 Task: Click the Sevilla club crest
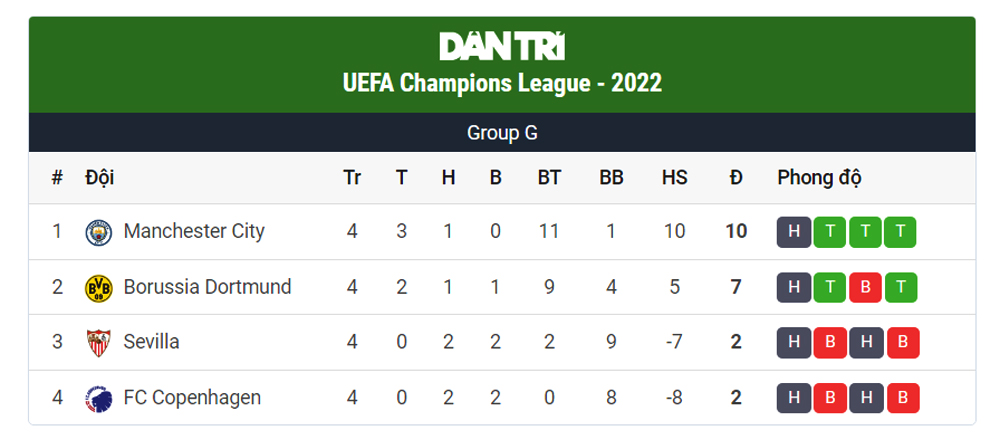pyautogui.click(x=99, y=343)
